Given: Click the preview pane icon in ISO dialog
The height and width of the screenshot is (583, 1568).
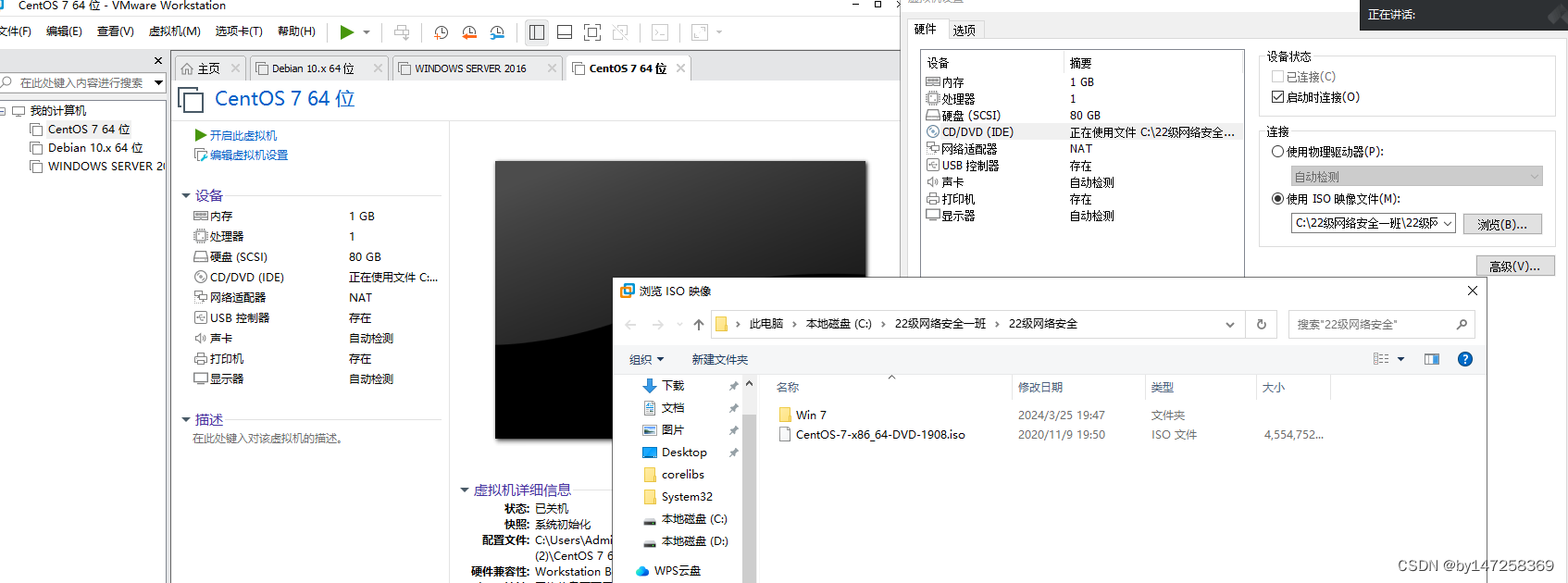Looking at the screenshot, I should tap(1432, 359).
